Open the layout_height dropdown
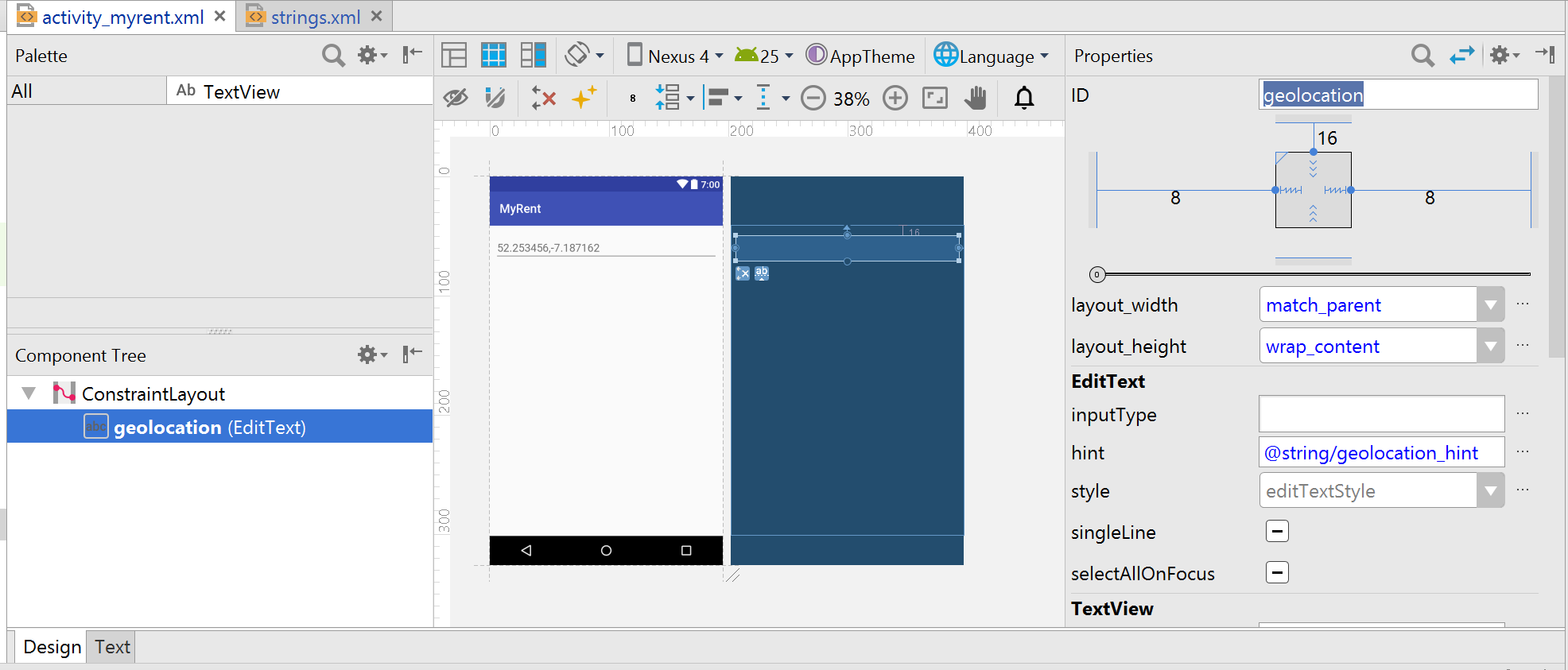This screenshot has width=1568, height=670. 1490,347
